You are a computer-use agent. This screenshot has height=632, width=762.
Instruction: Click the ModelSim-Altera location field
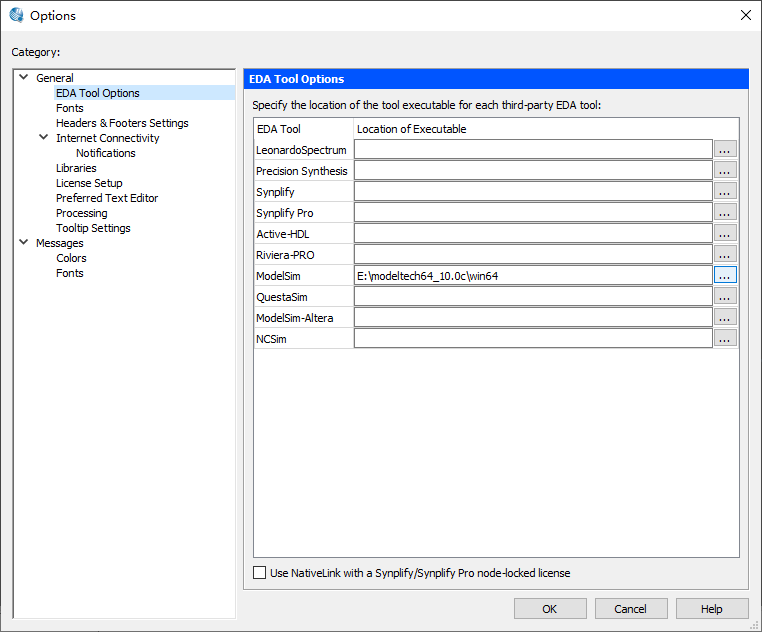tap(533, 317)
